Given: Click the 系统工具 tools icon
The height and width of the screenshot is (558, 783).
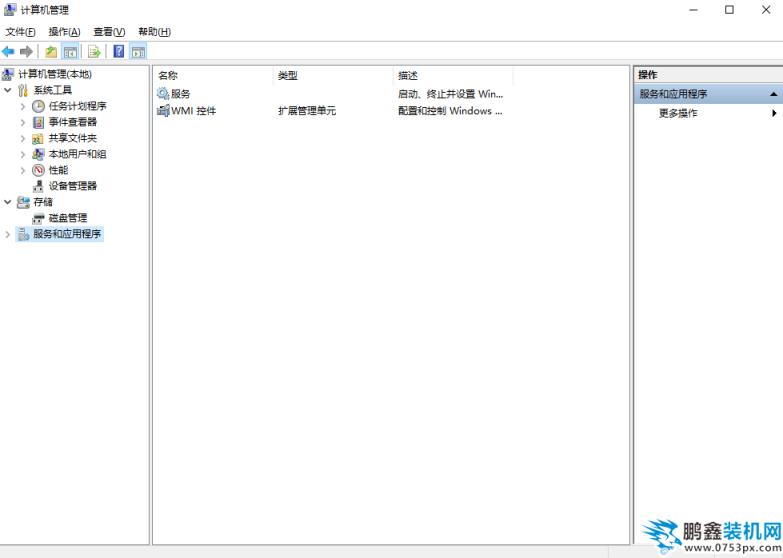Looking at the screenshot, I should tap(23, 90).
